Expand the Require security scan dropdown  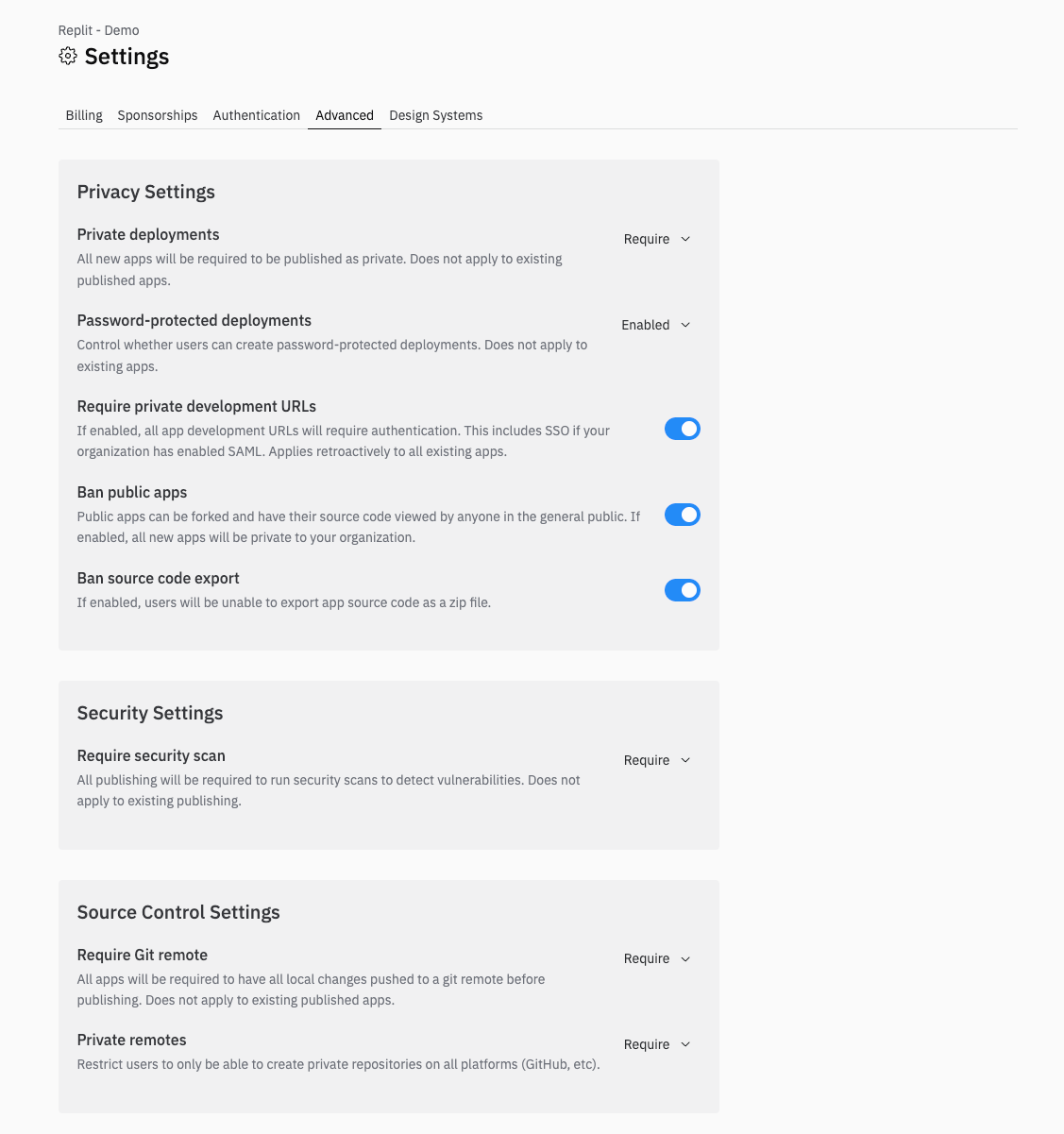tap(656, 760)
